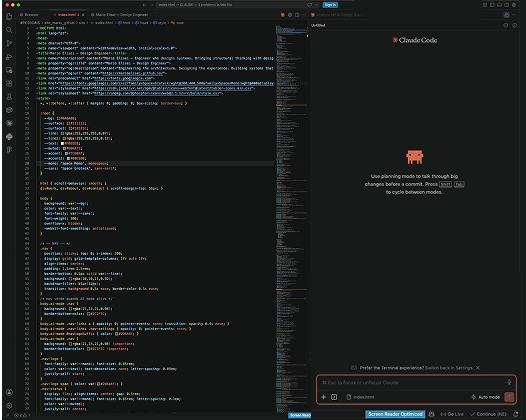The width and height of the screenshot is (526, 420).
Task: Switch to Mario Eliasi Design Engineer tab
Action: pos(119,15)
